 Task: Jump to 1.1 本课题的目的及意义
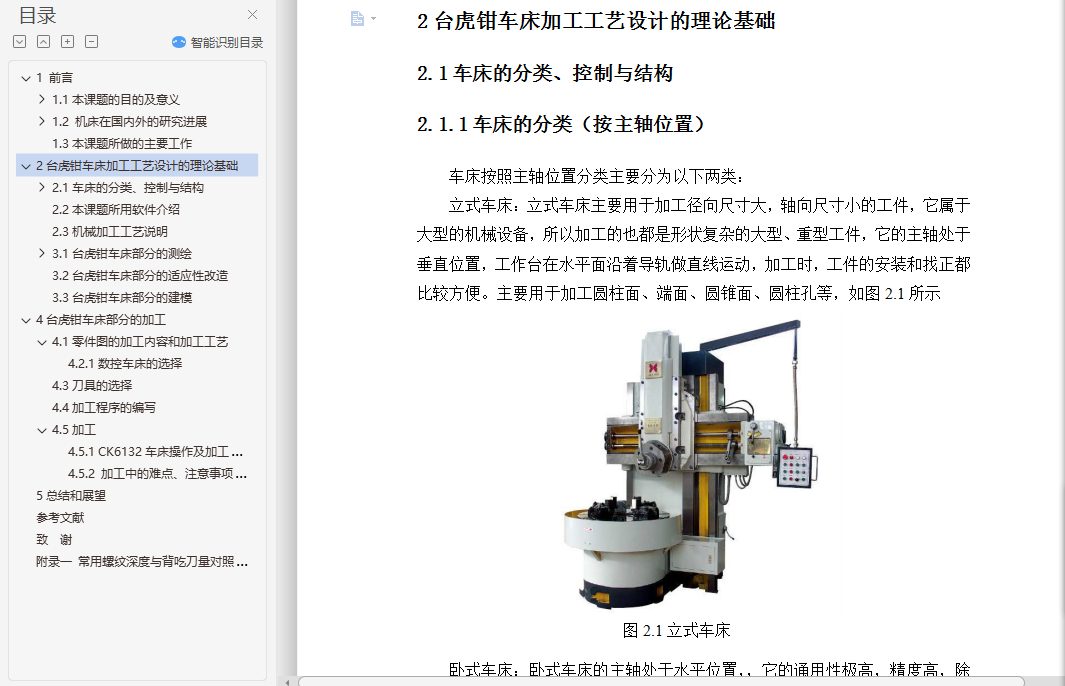pyautogui.click(x=116, y=100)
